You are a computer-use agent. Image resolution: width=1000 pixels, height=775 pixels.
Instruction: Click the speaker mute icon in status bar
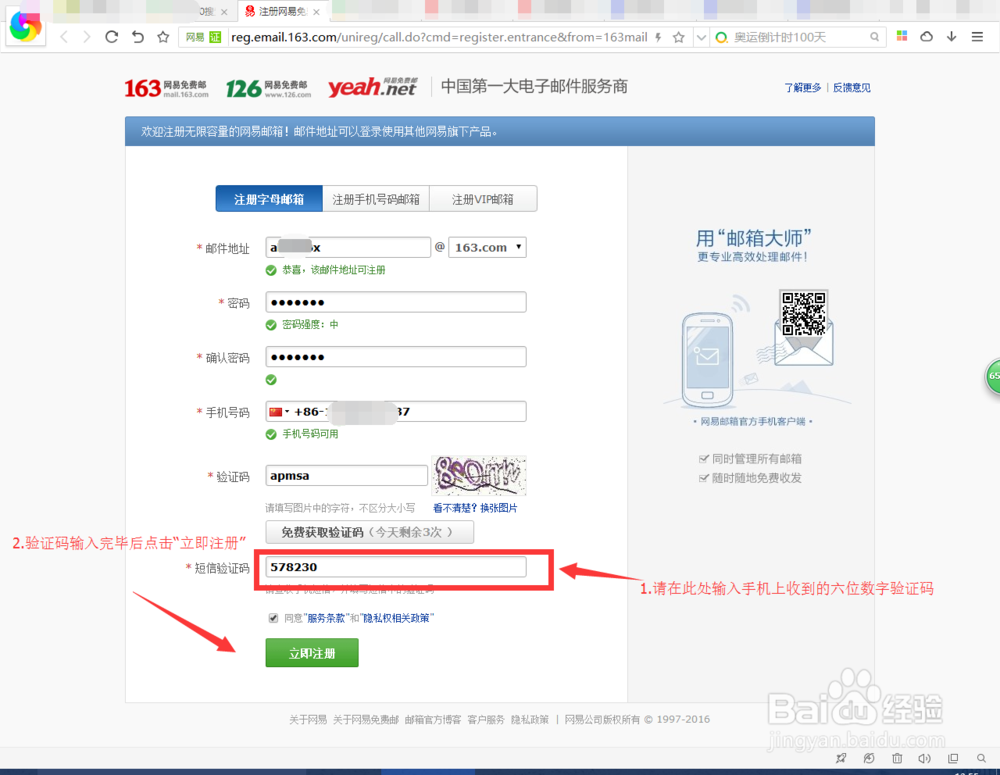click(x=925, y=758)
